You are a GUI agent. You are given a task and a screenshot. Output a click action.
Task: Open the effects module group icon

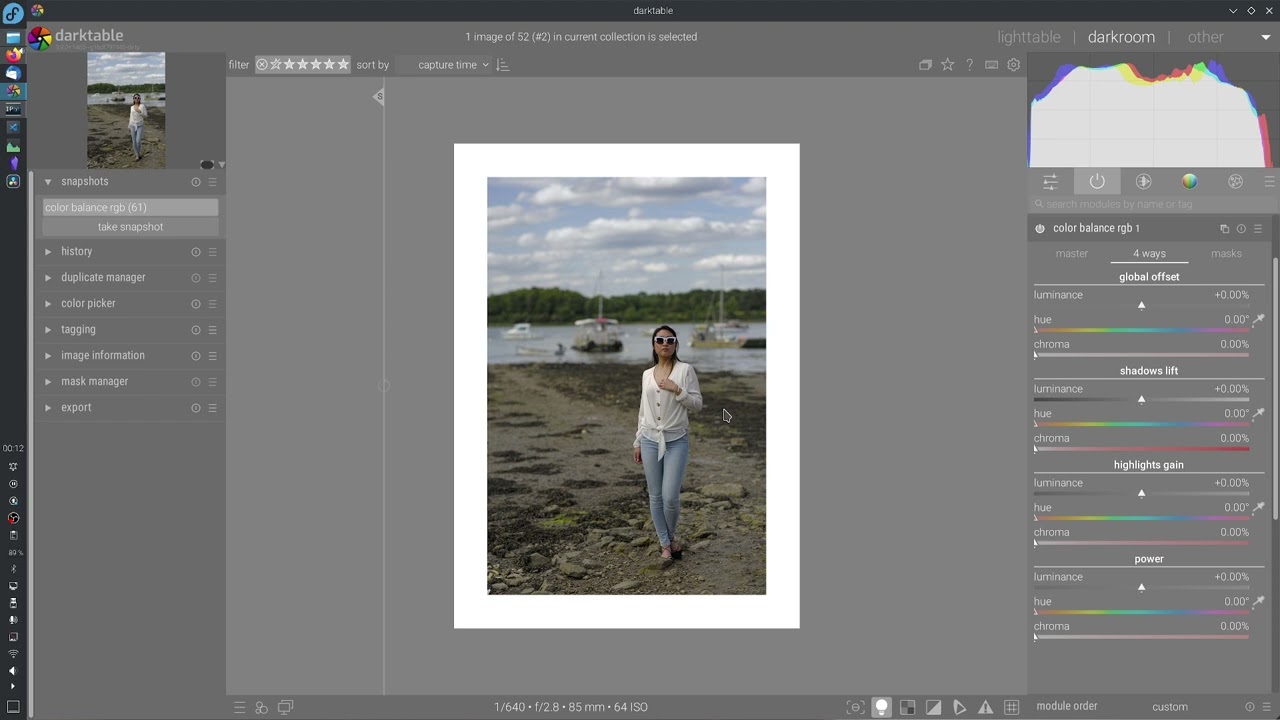pos(1235,181)
